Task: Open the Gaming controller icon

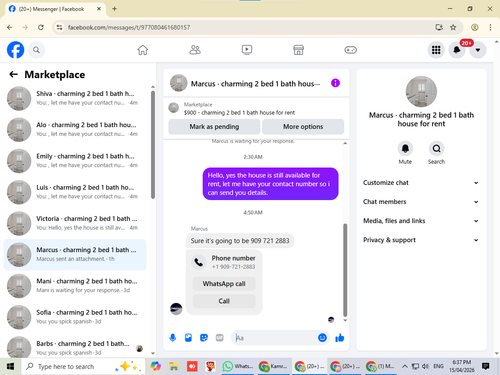Action: point(350,50)
